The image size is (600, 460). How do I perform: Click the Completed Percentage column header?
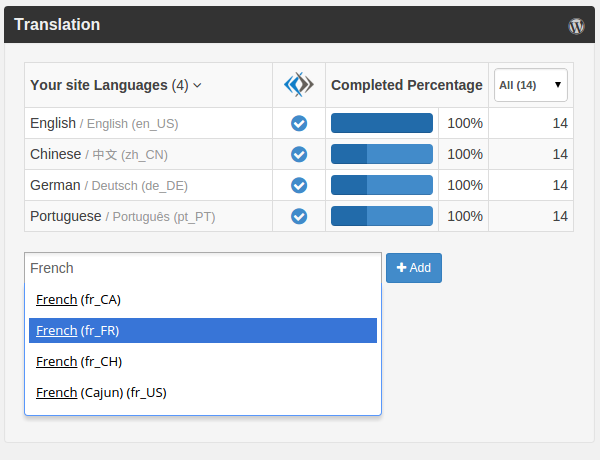[406, 85]
